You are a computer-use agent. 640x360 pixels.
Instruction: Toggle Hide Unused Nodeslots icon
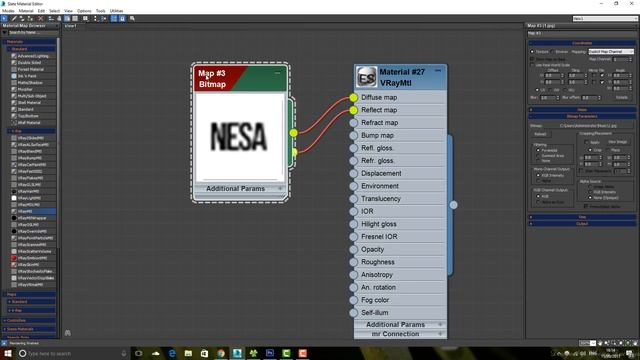click(x=59, y=18)
